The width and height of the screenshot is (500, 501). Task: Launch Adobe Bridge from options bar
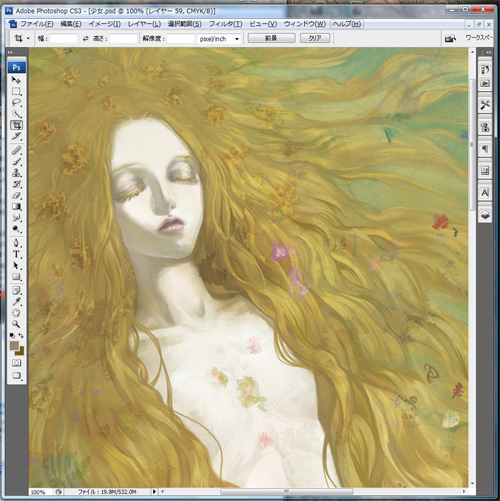point(450,39)
